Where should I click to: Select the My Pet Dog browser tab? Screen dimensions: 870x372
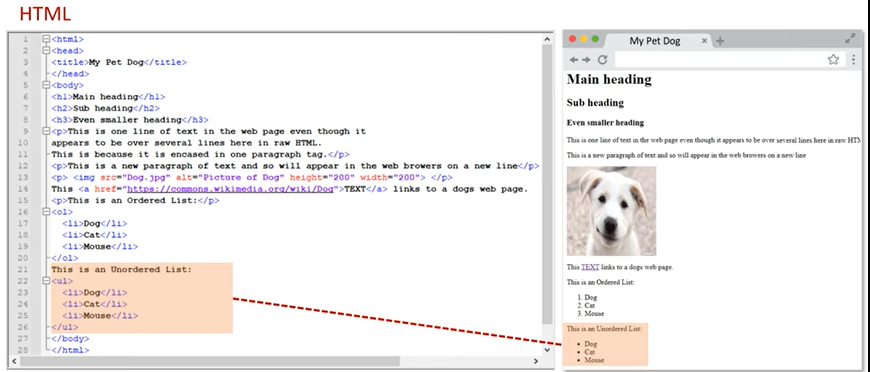tap(658, 41)
